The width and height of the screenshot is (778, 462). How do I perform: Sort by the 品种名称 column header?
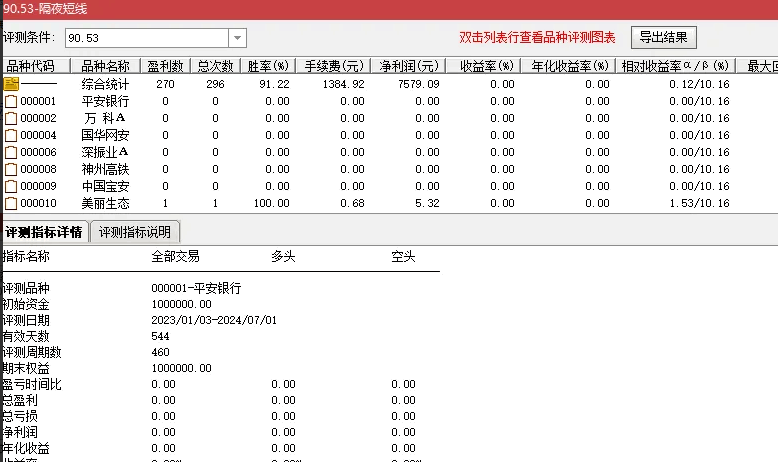coord(104,66)
